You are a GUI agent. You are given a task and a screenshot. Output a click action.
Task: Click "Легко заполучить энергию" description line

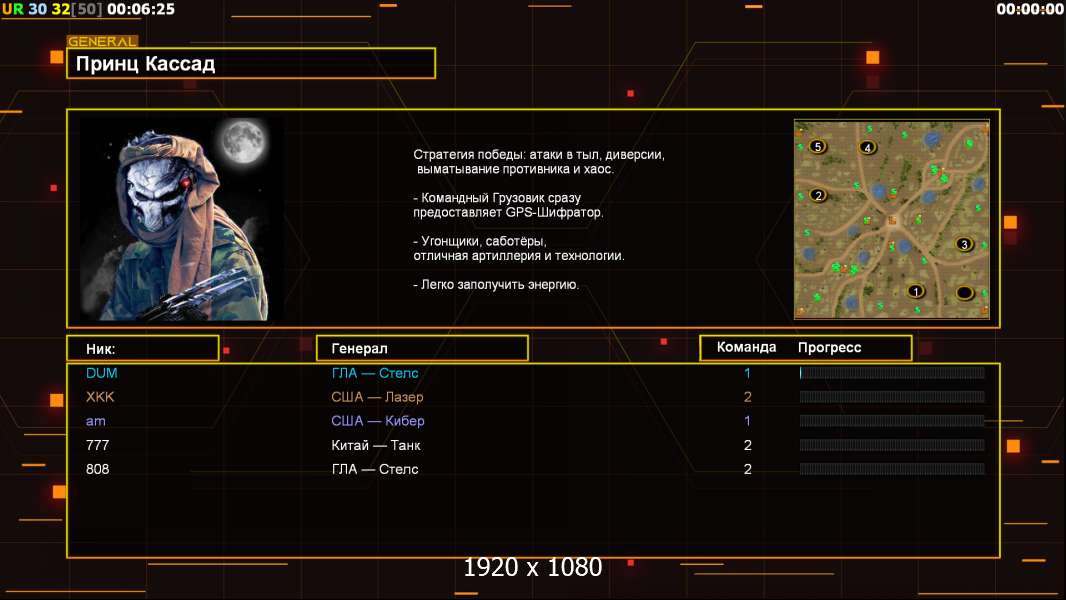496,285
